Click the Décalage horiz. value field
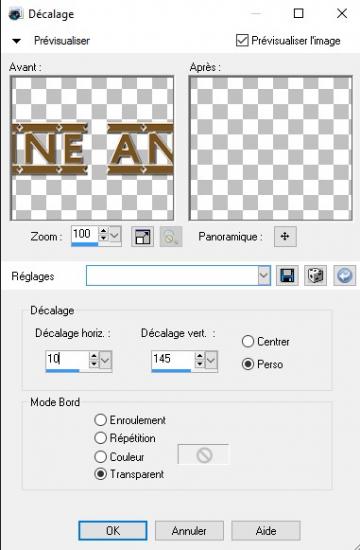360x550 pixels. click(67, 359)
